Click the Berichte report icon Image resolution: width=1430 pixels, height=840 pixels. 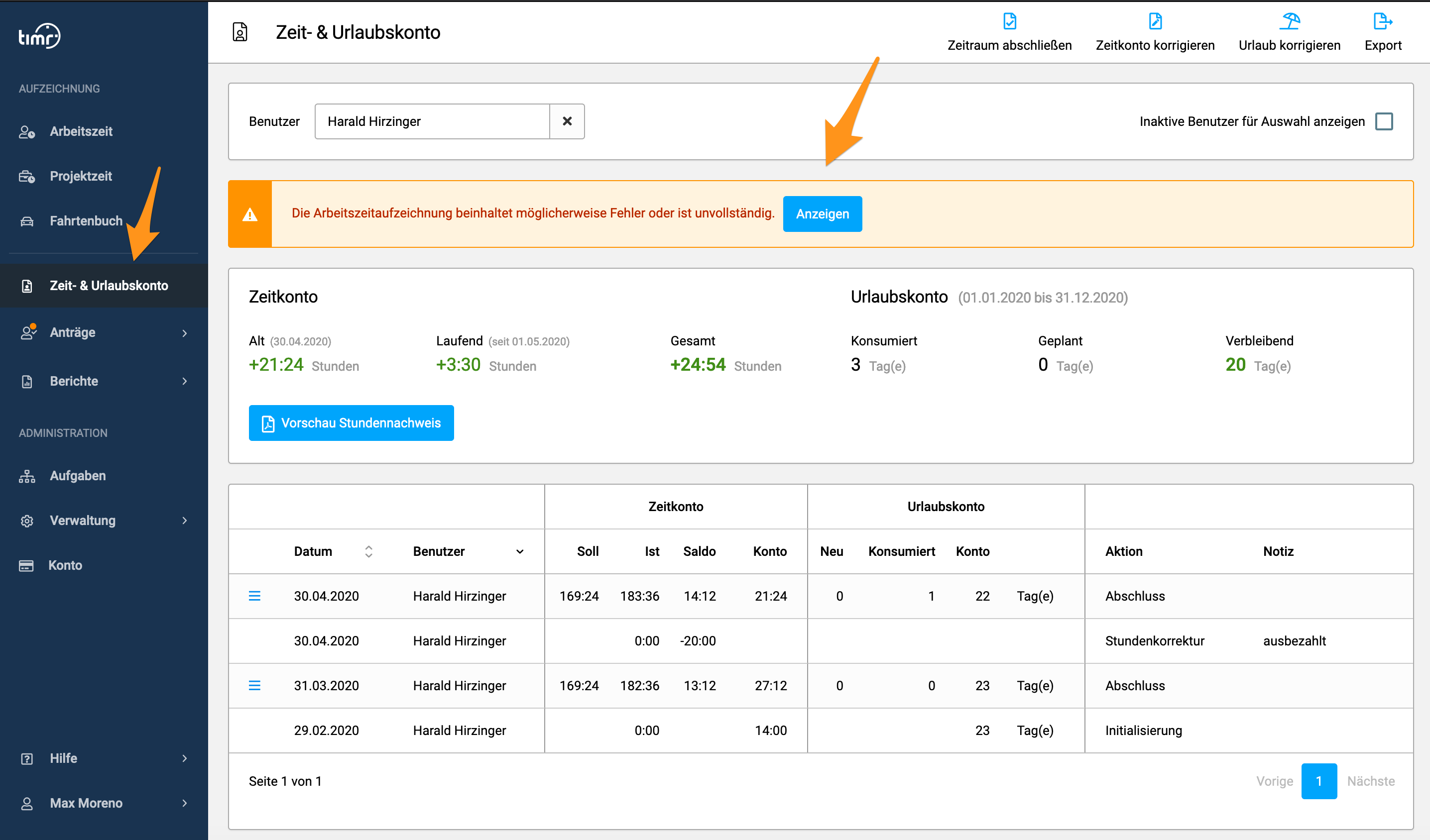pos(27,382)
